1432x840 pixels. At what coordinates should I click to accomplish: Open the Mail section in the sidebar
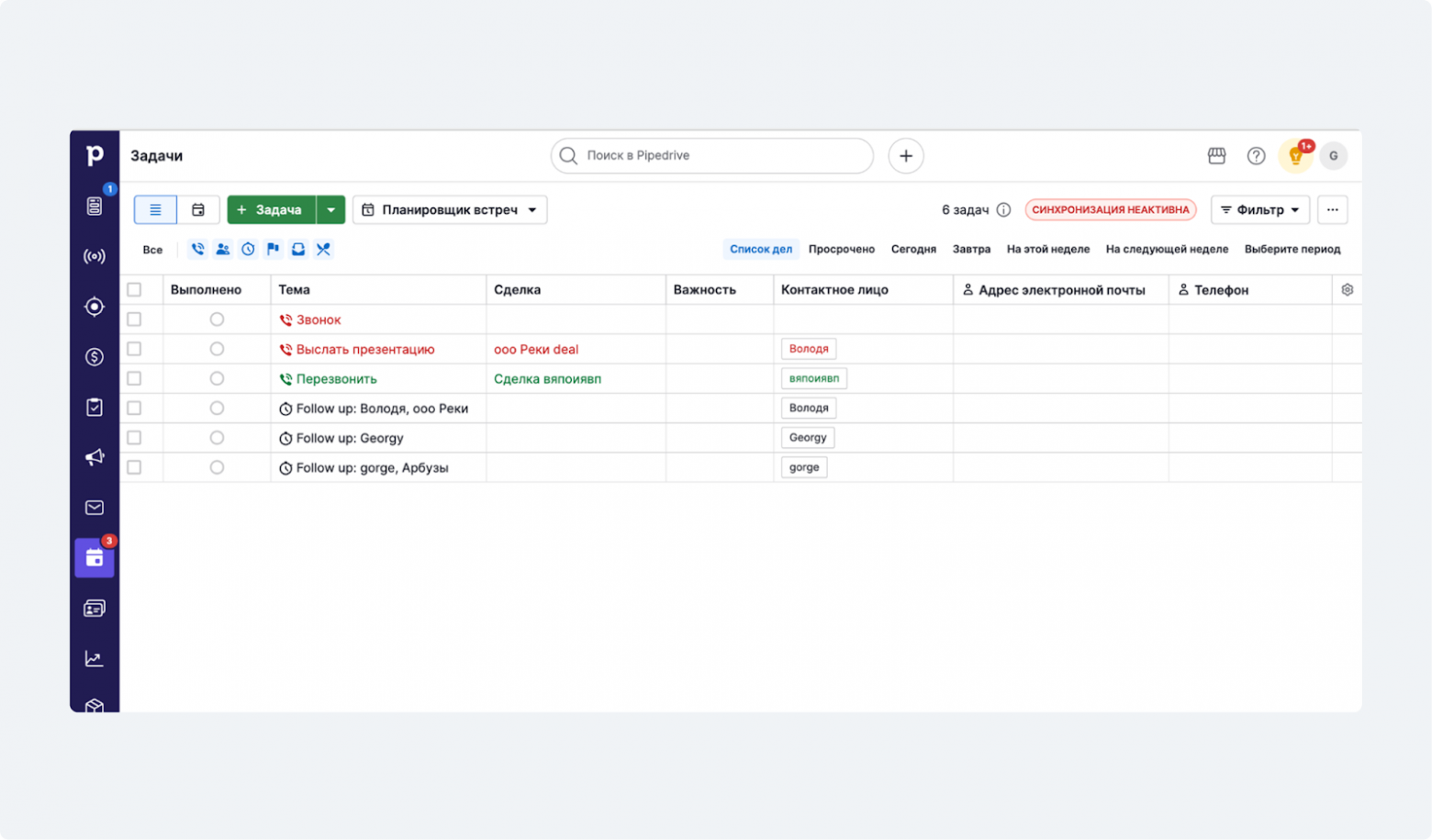pyautogui.click(x=94, y=507)
